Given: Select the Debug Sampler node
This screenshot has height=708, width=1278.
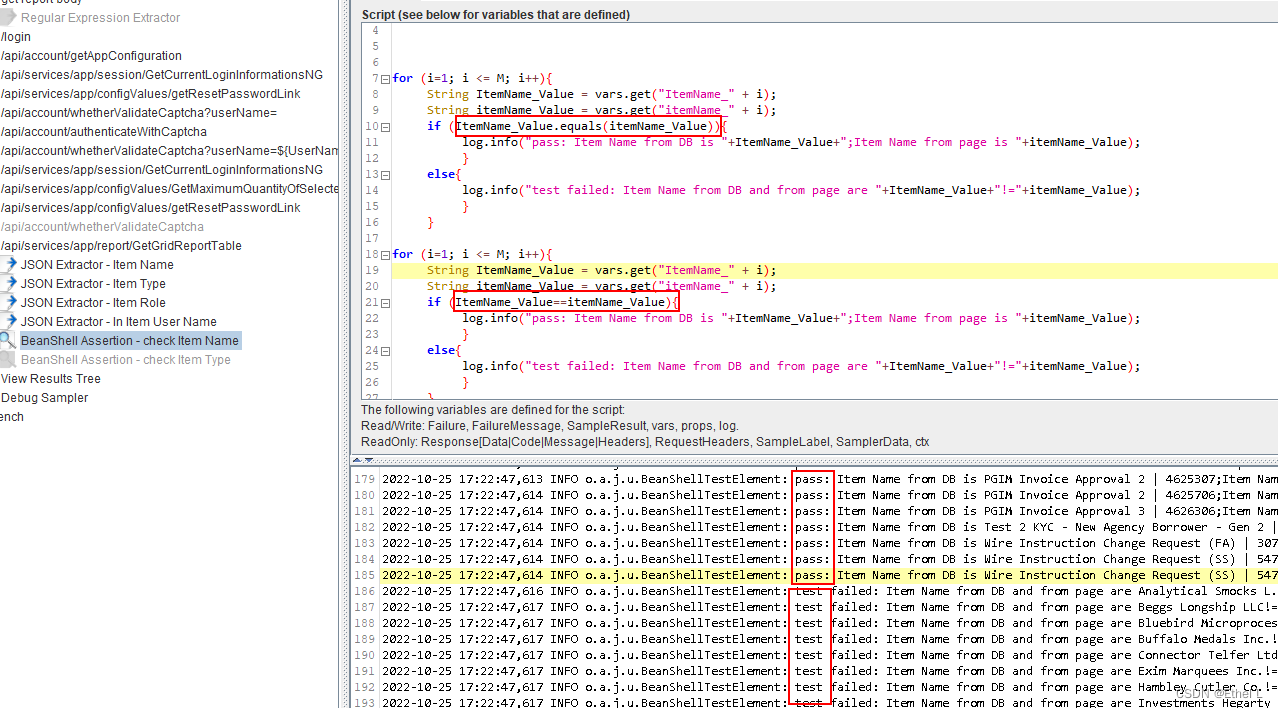Looking at the screenshot, I should (44, 397).
